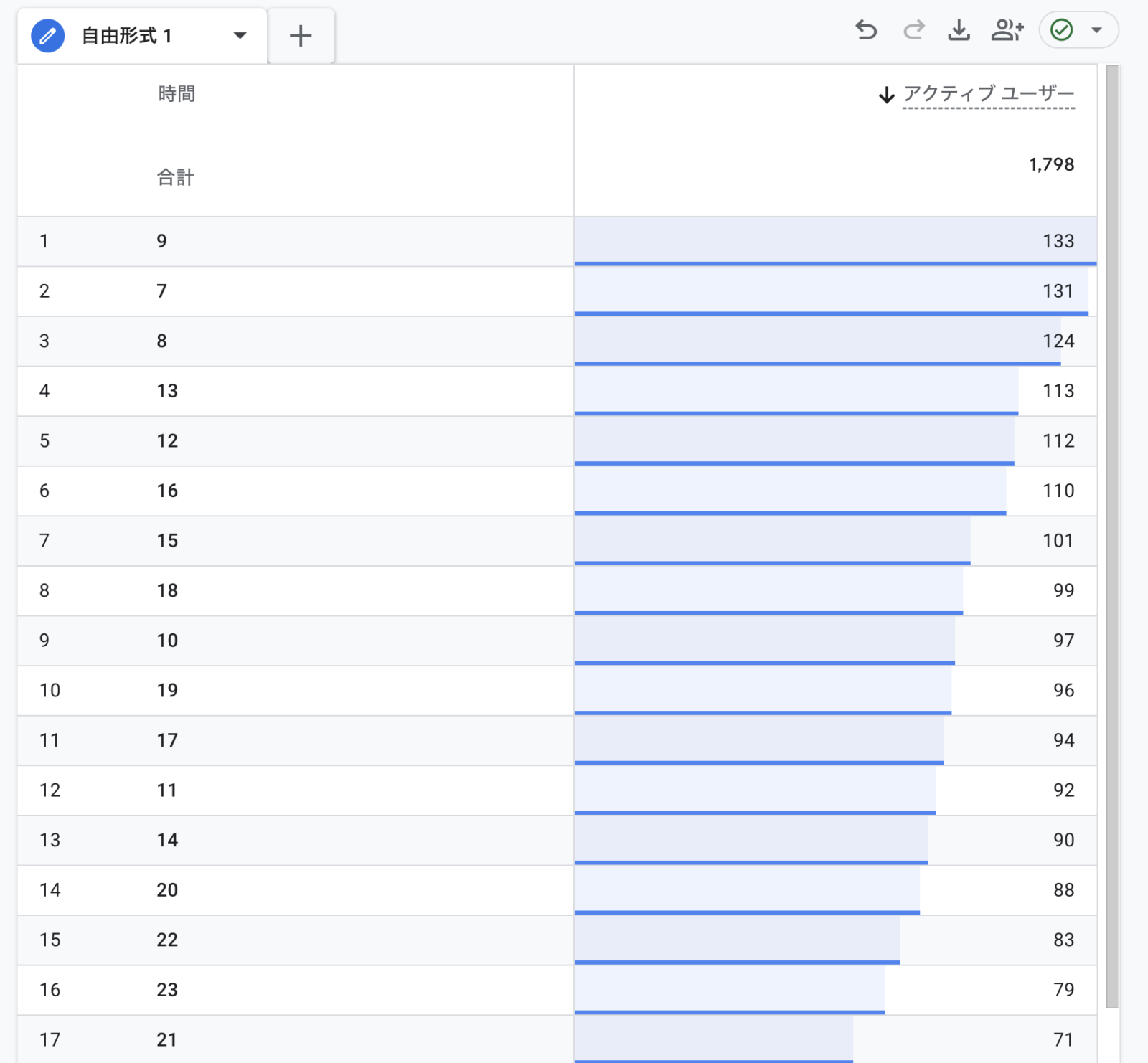Select the active users value 71

[x=1064, y=1039]
